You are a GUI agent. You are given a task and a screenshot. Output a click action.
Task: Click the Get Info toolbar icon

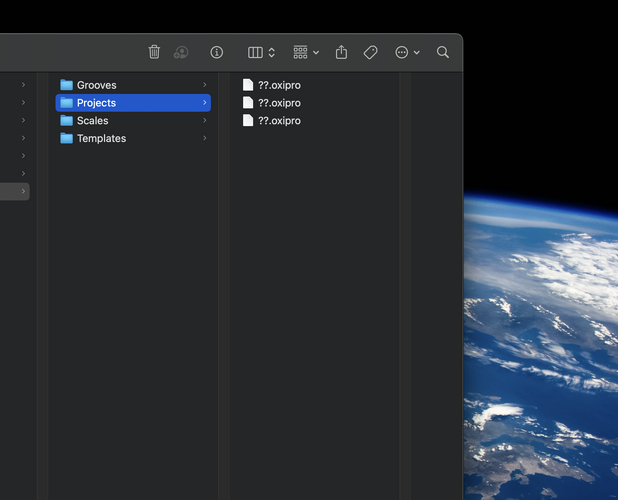pos(217,52)
